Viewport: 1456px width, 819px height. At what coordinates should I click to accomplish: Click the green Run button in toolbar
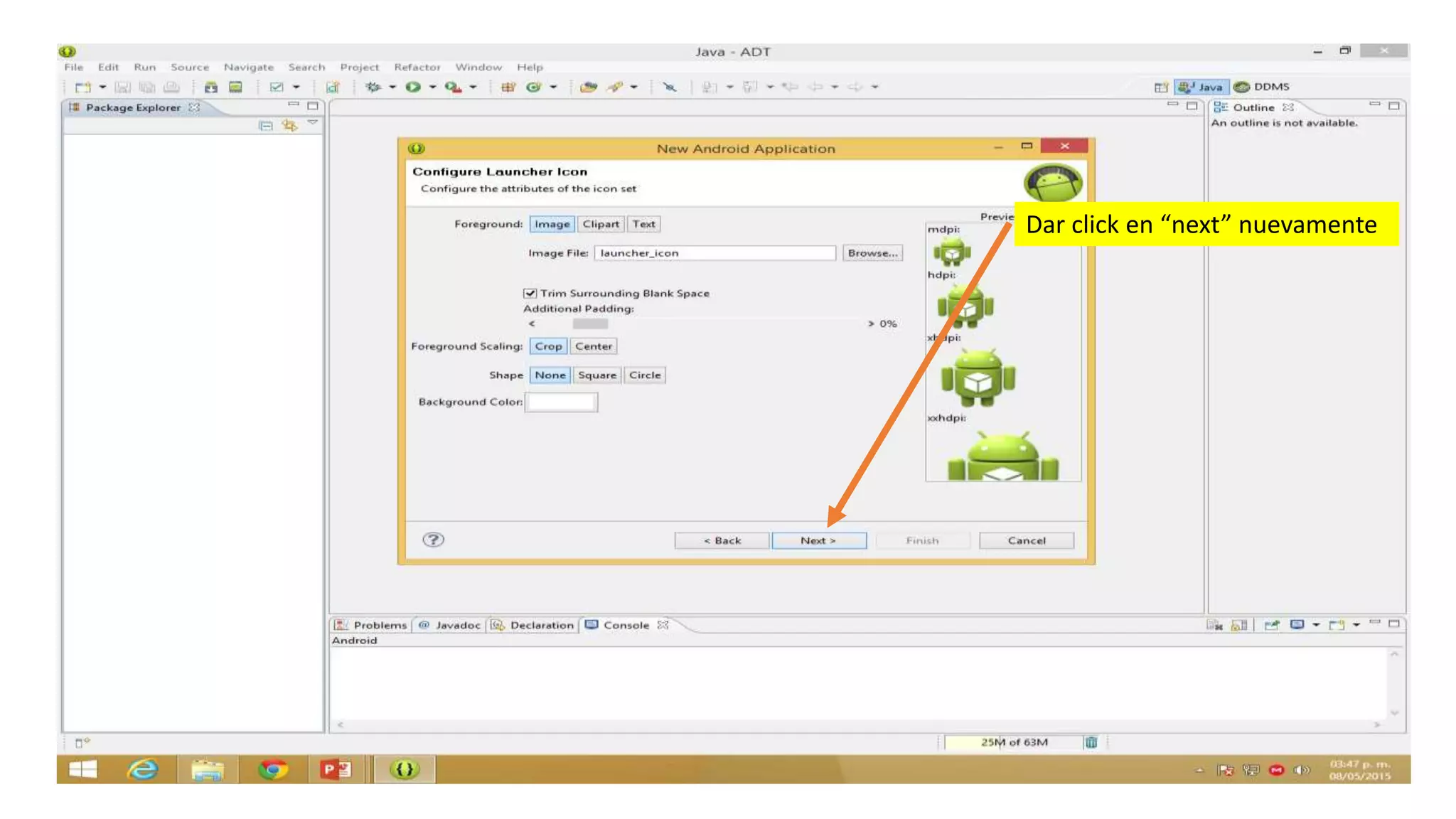[413, 87]
